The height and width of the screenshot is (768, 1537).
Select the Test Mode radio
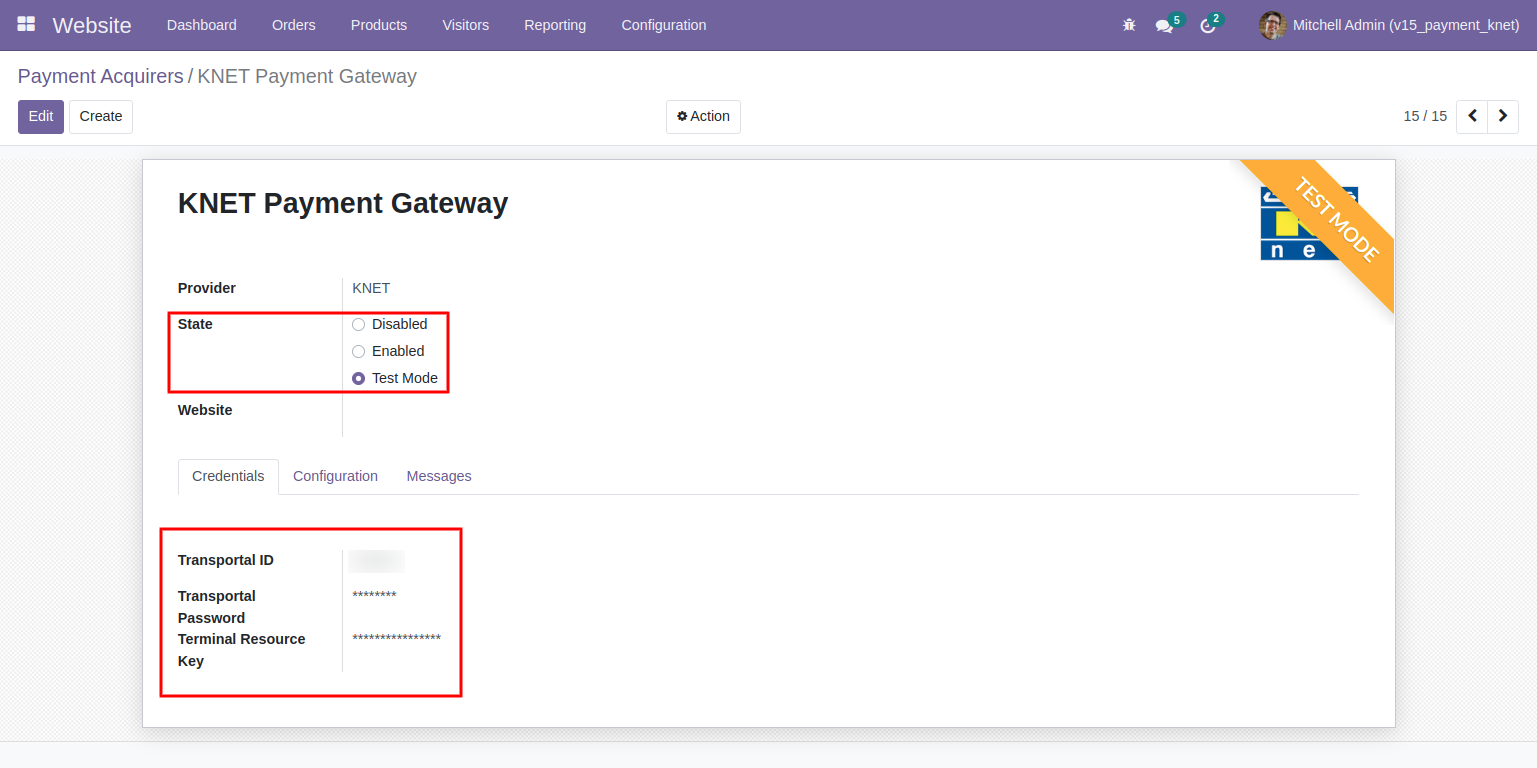359,378
